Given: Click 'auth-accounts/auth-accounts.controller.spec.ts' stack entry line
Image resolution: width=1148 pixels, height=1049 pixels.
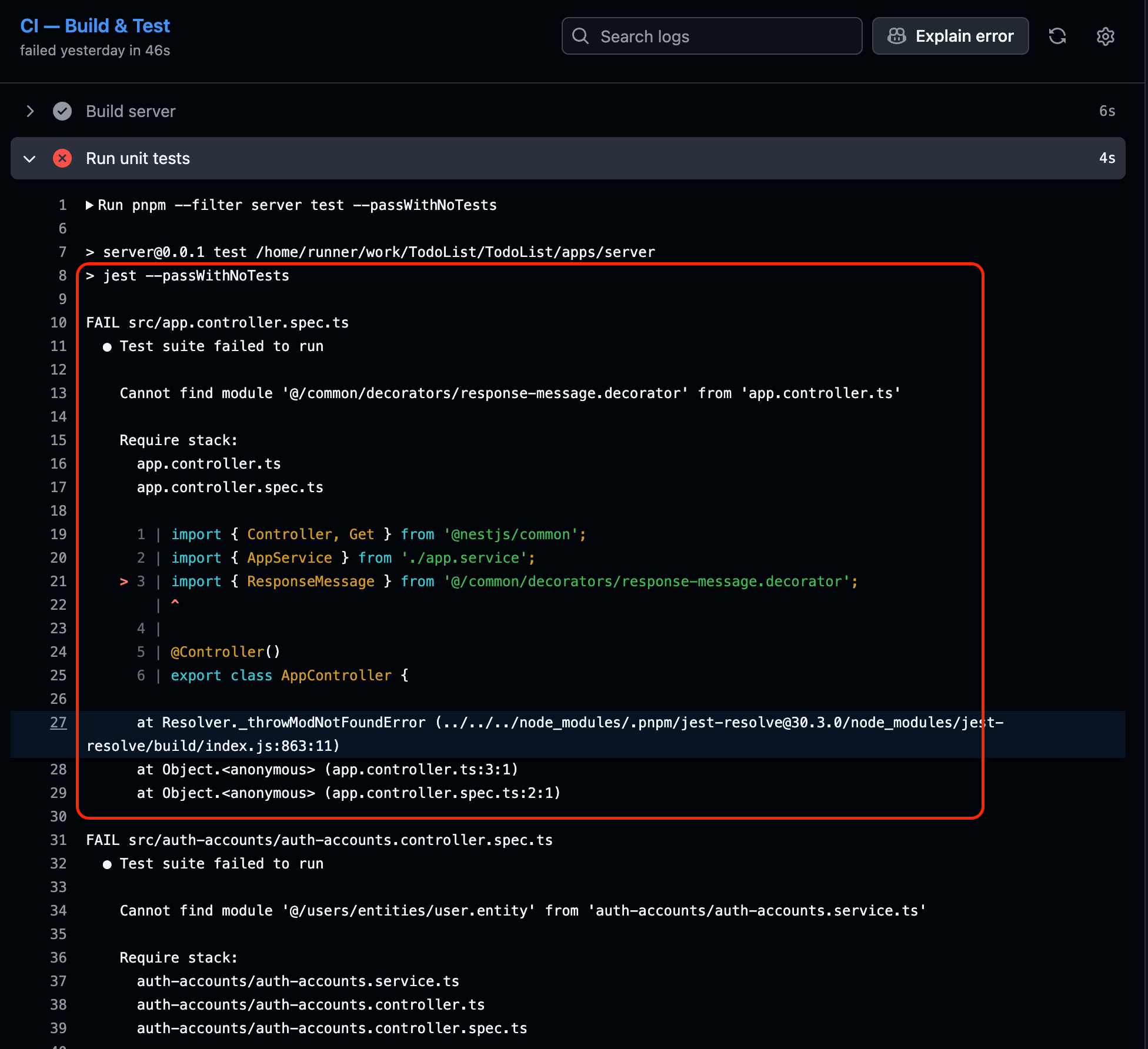Looking at the screenshot, I should point(332,1028).
